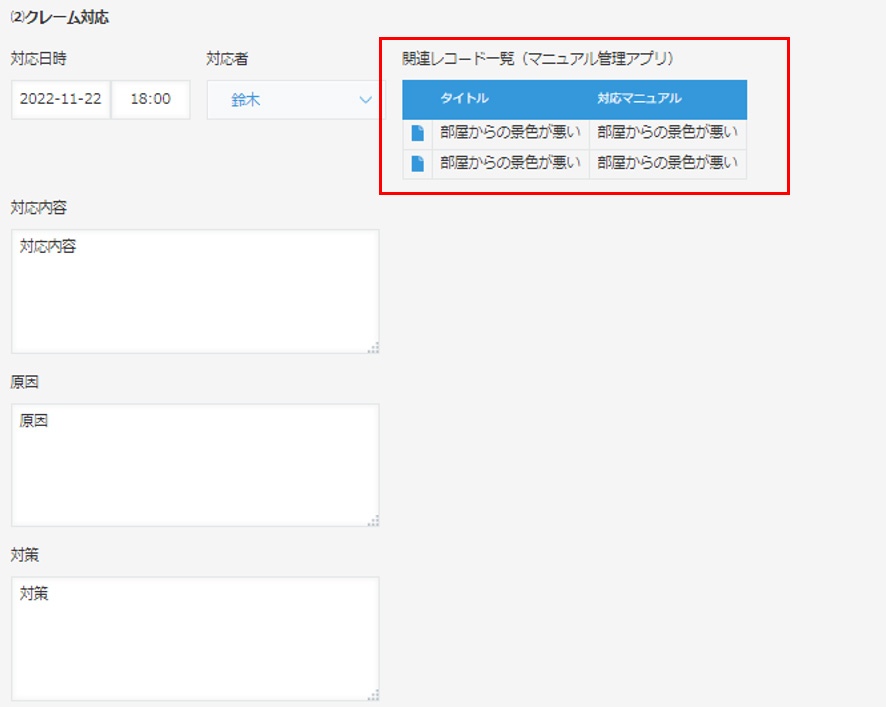
Task: Click the 対策 field label above the text area
Action: coord(24,555)
